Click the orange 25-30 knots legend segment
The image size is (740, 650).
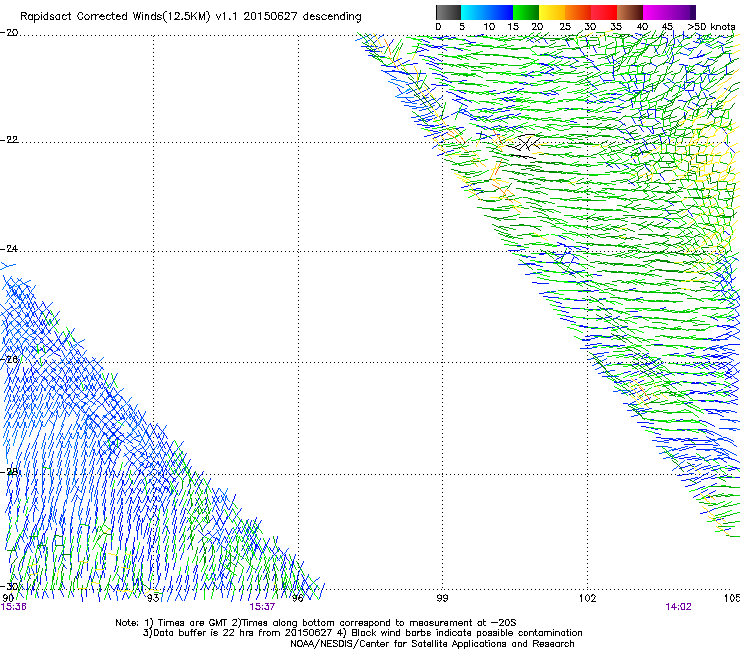click(x=578, y=12)
